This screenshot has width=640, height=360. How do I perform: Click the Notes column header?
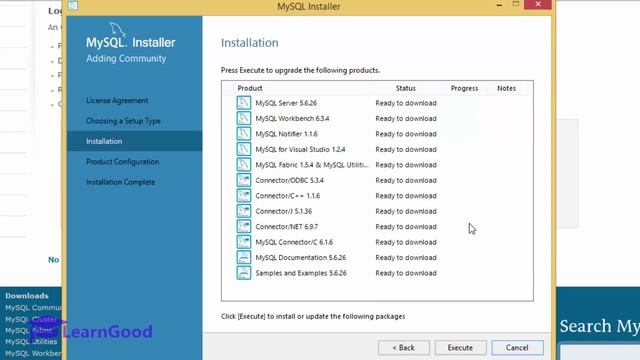pyautogui.click(x=506, y=88)
